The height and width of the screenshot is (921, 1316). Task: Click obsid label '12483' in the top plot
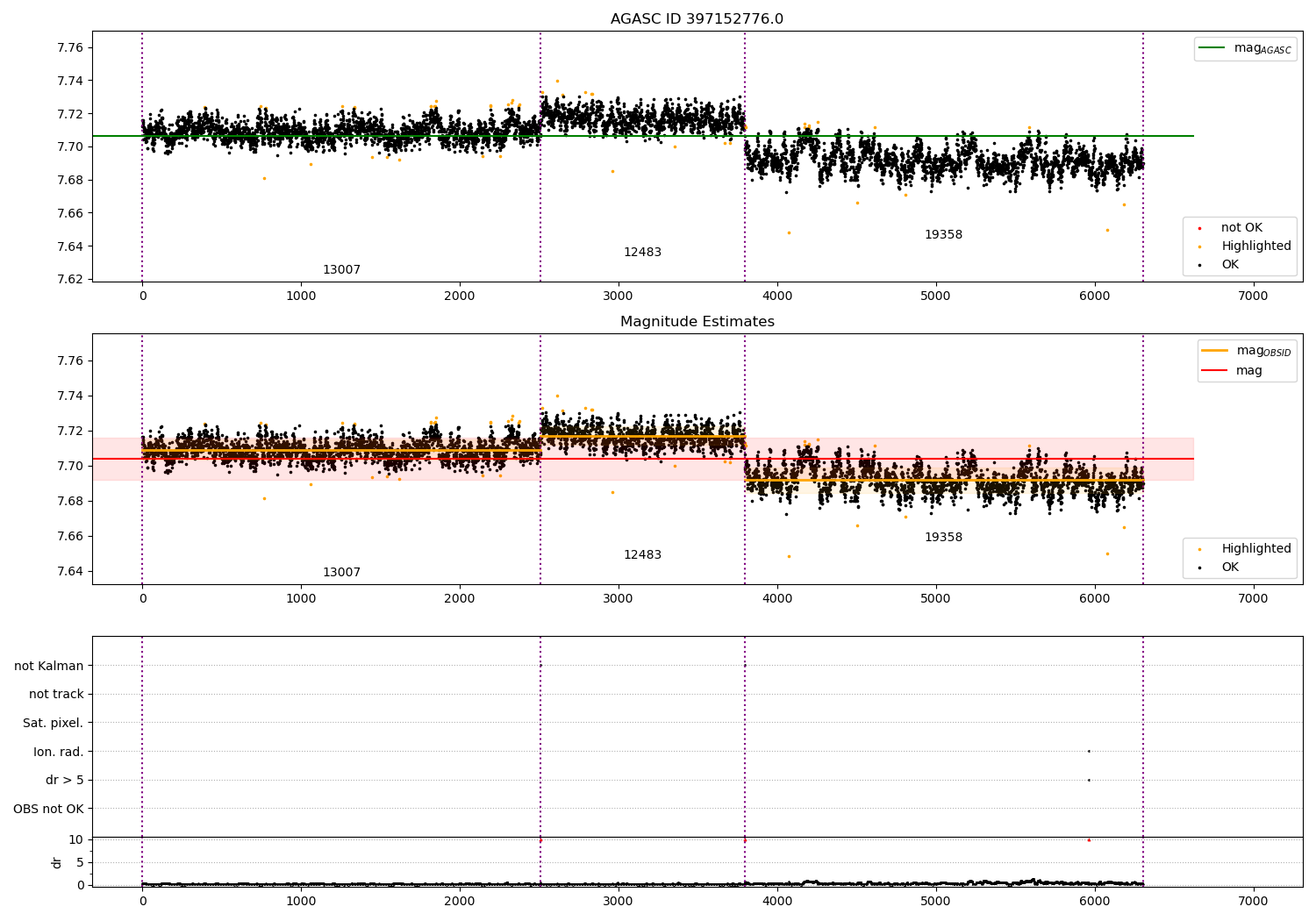pyautogui.click(x=642, y=253)
